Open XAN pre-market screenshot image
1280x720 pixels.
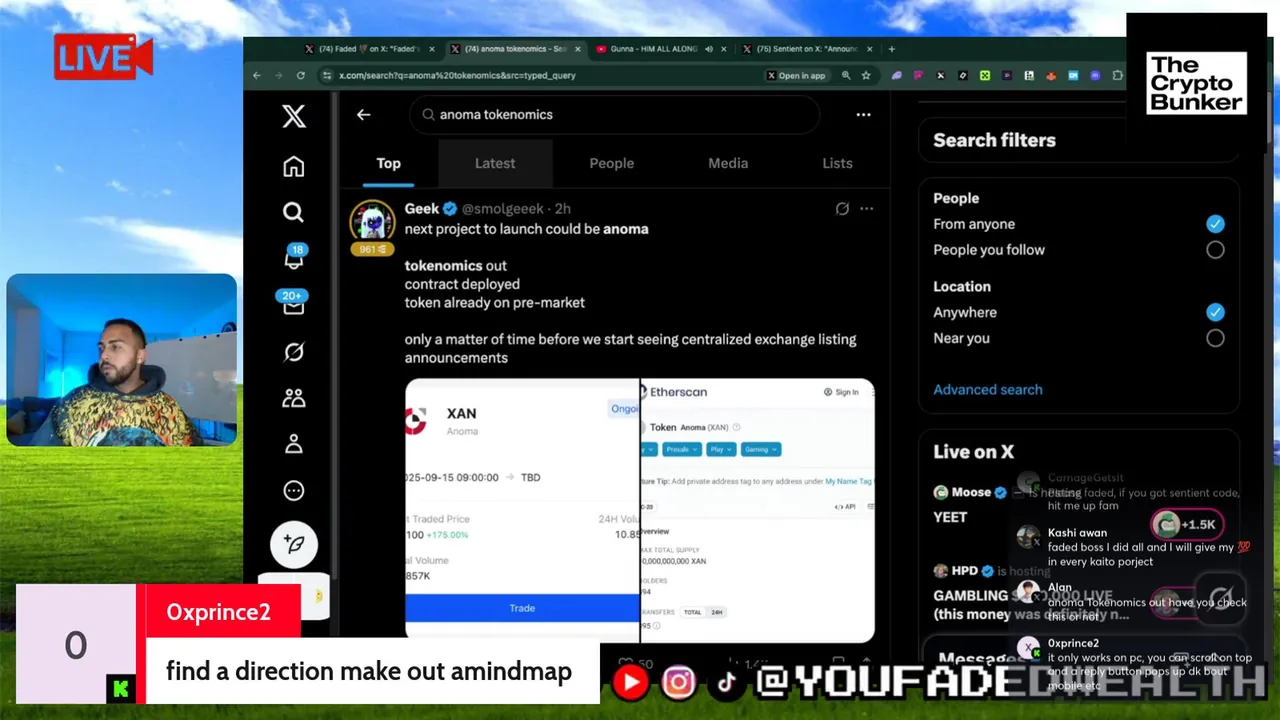[522, 510]
